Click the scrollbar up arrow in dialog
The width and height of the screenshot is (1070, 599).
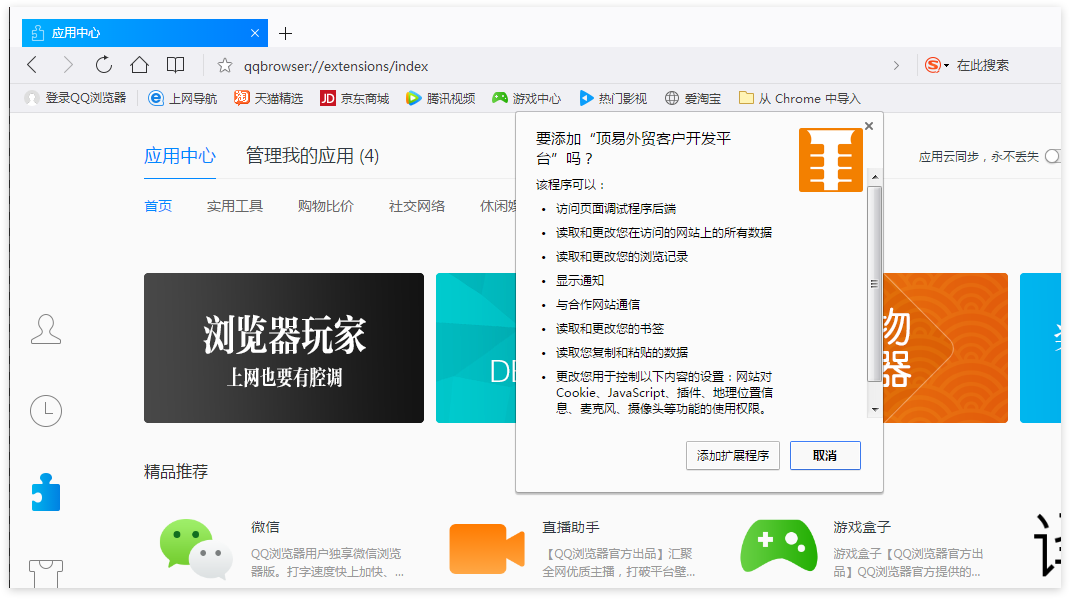874,177
